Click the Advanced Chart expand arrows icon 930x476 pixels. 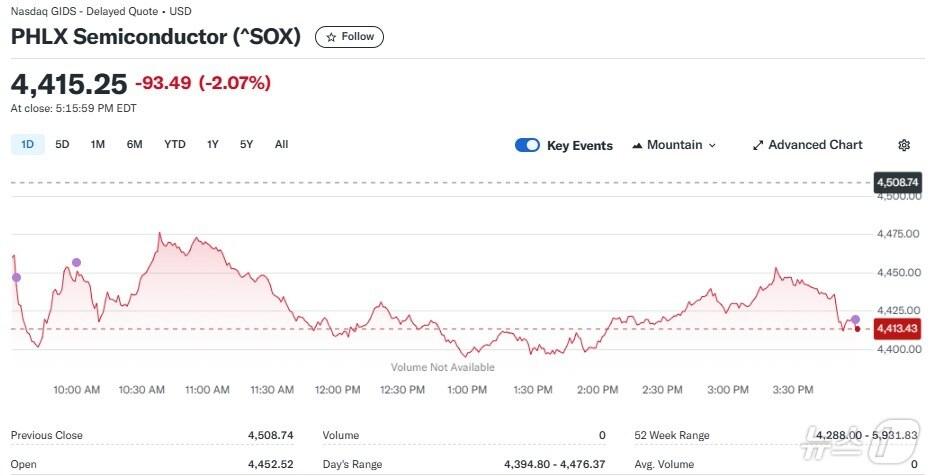point(758,145)
